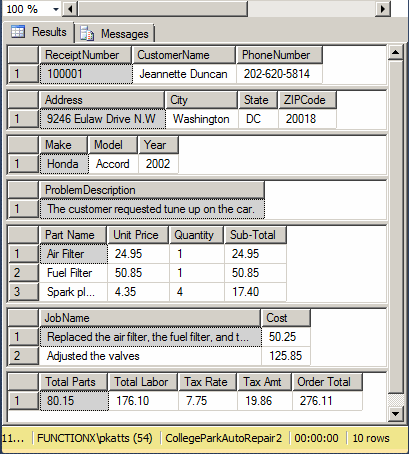Click the Order Total column header
The height and width of the screenshot is (454, 409).
327,382
